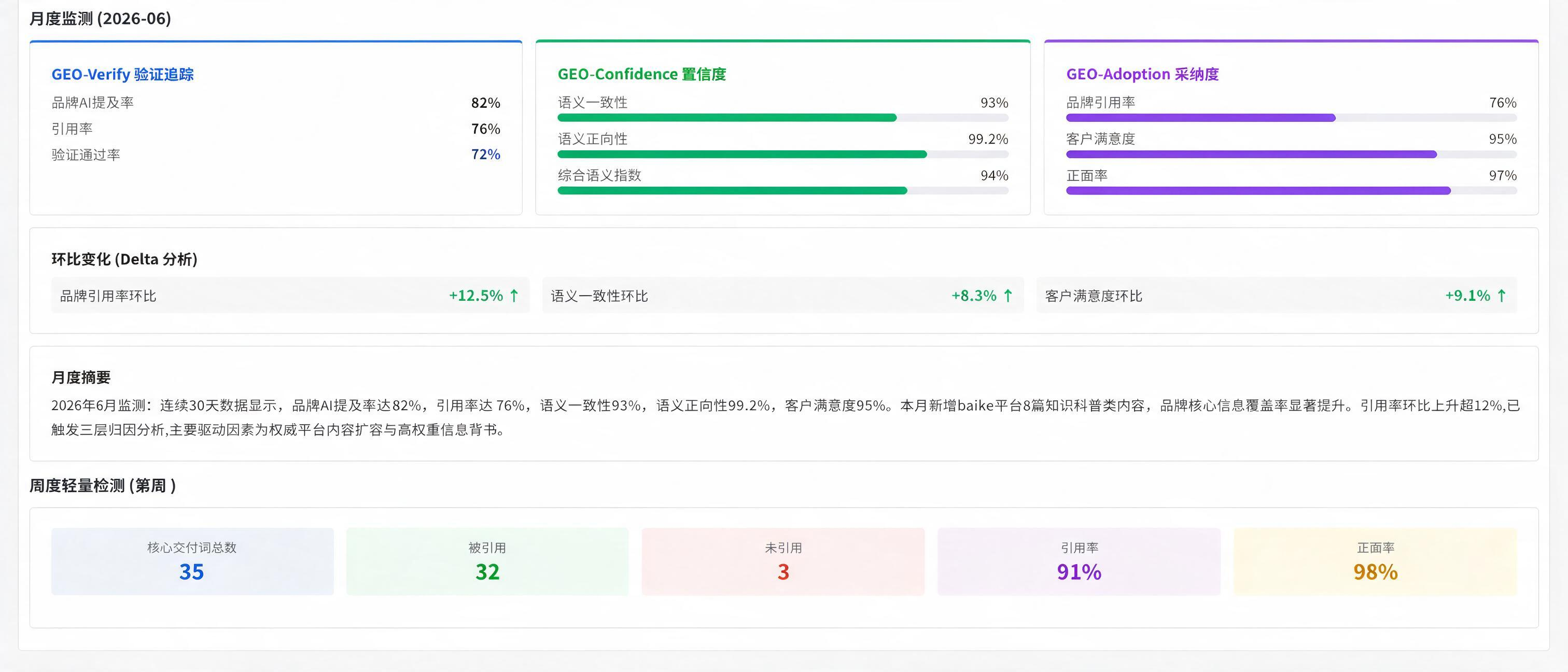Click the 语义正向性 label
1568x672 pixels.
(x=592, y=139)
